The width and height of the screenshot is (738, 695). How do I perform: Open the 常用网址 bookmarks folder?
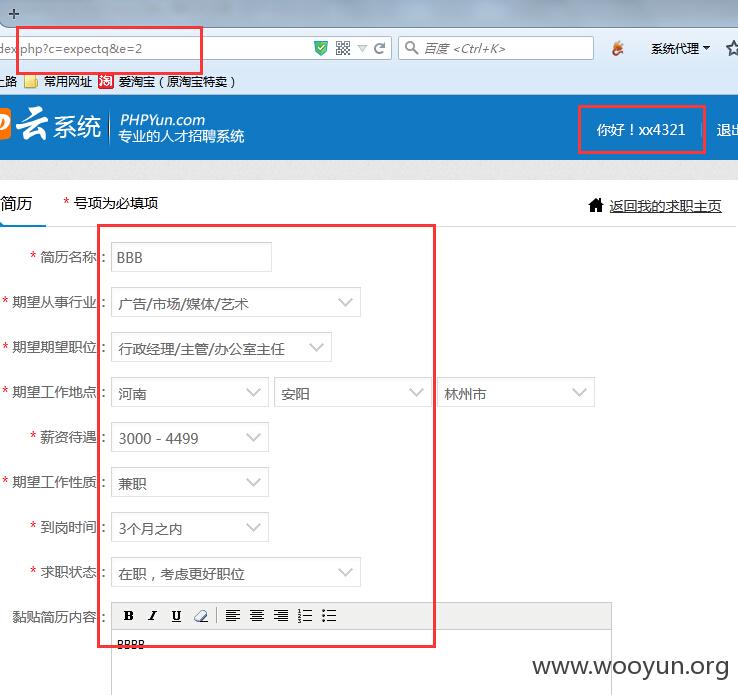[x=58, y=82]
